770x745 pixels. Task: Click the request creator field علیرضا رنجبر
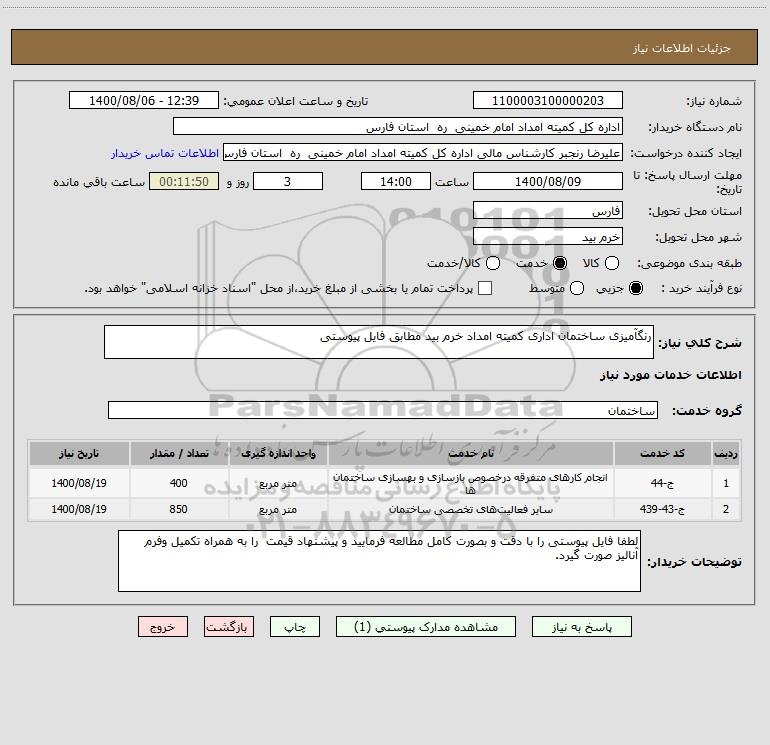click(423, 153)
